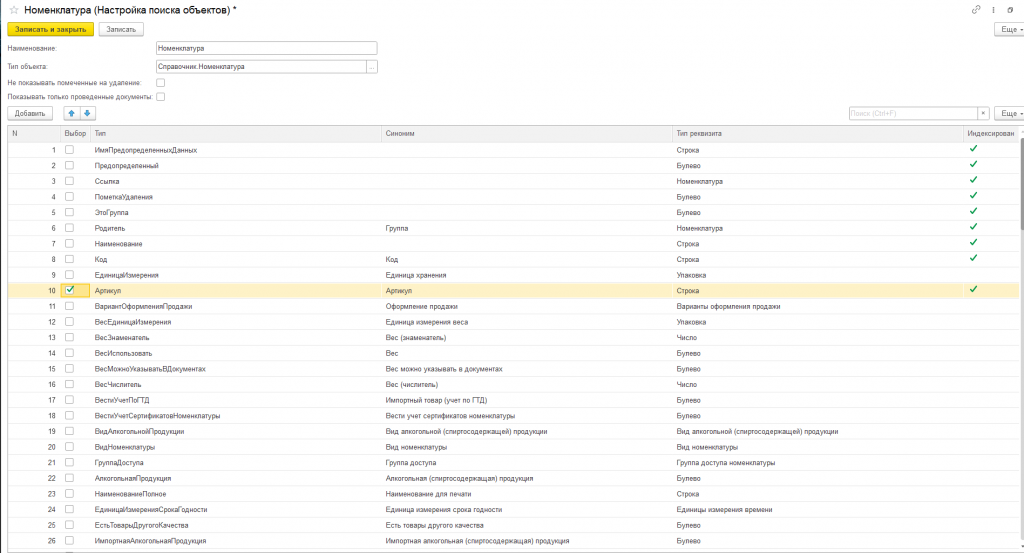Click the ellipsis button beside Тип объекта
The width and height of the screenshot is (1024, 553).
[372, 67]
